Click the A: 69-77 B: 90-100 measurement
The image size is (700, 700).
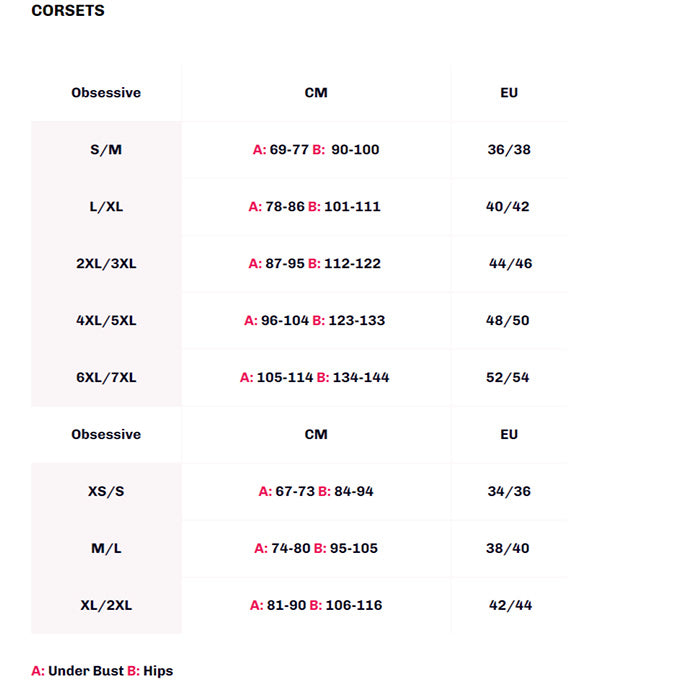click(316, 150)
